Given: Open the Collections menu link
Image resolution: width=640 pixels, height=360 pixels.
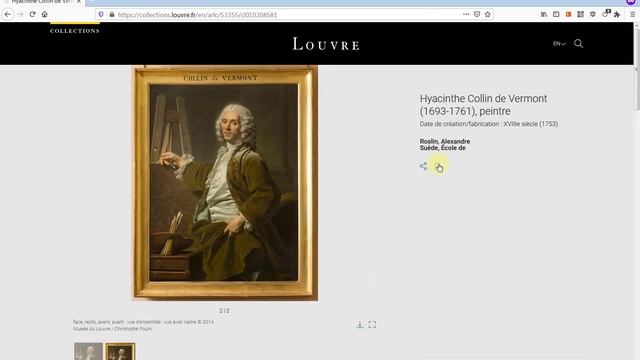Looking at the screenshot, I should 75,31.
